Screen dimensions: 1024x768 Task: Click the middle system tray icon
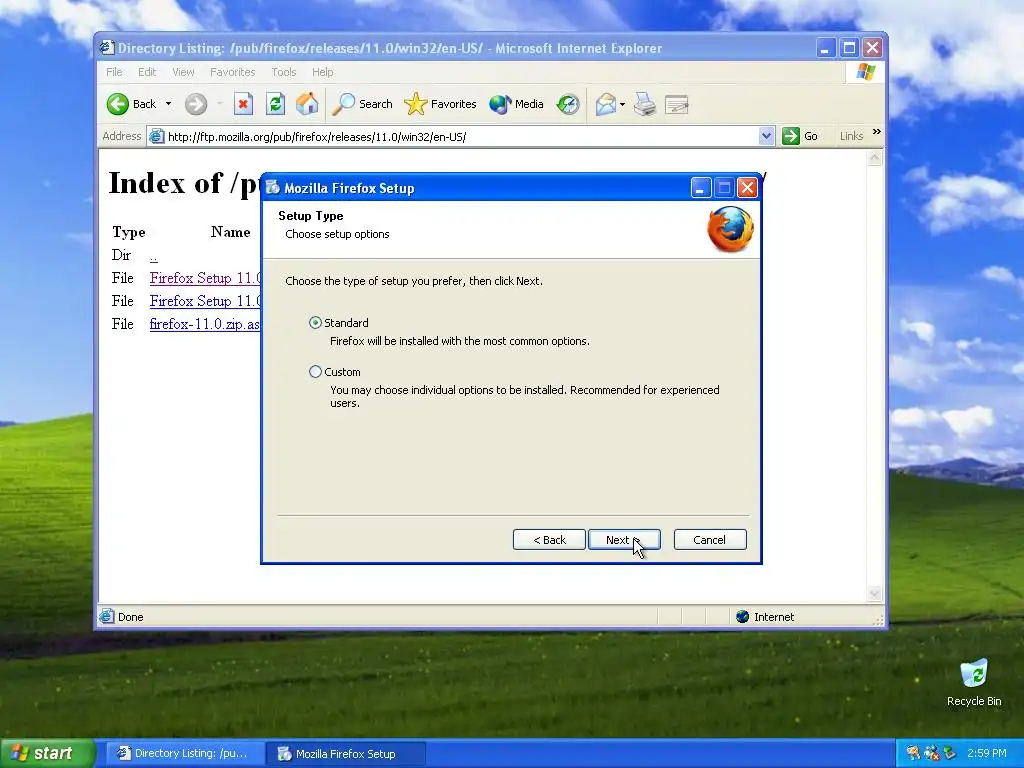(x=932, y=753)
